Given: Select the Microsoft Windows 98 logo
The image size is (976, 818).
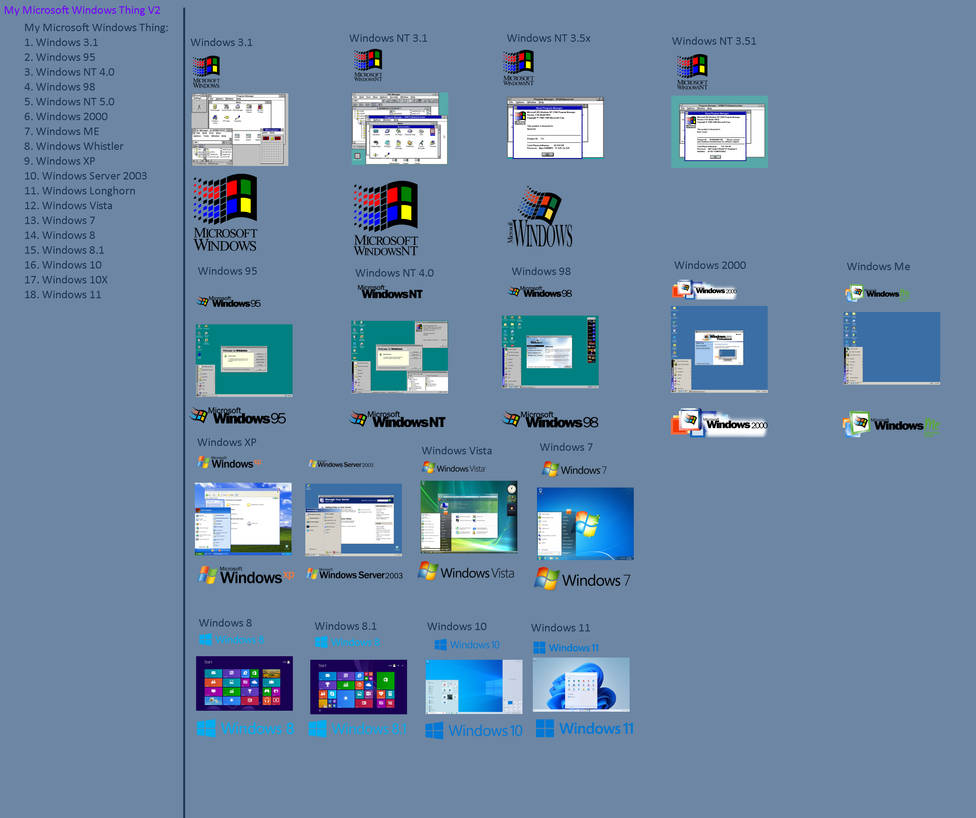Looking at the screenshot, I should coord(550,420).
